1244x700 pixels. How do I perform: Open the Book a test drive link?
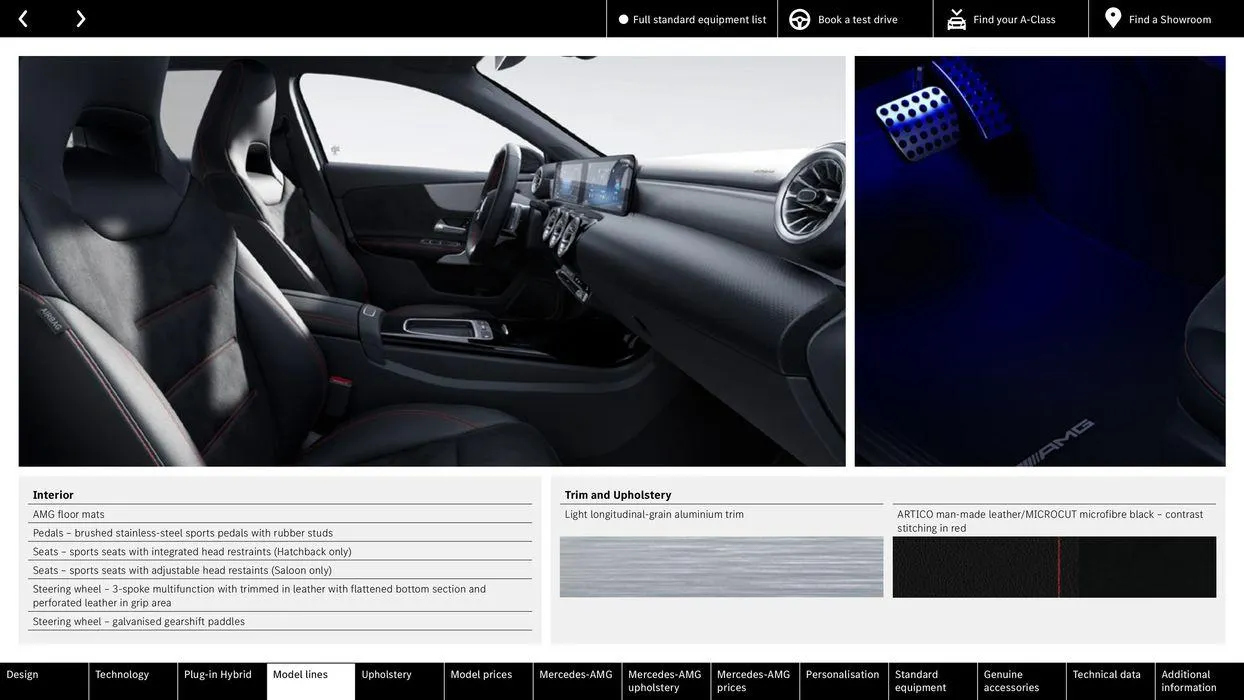pyautogui.click(x=857, y=19)
